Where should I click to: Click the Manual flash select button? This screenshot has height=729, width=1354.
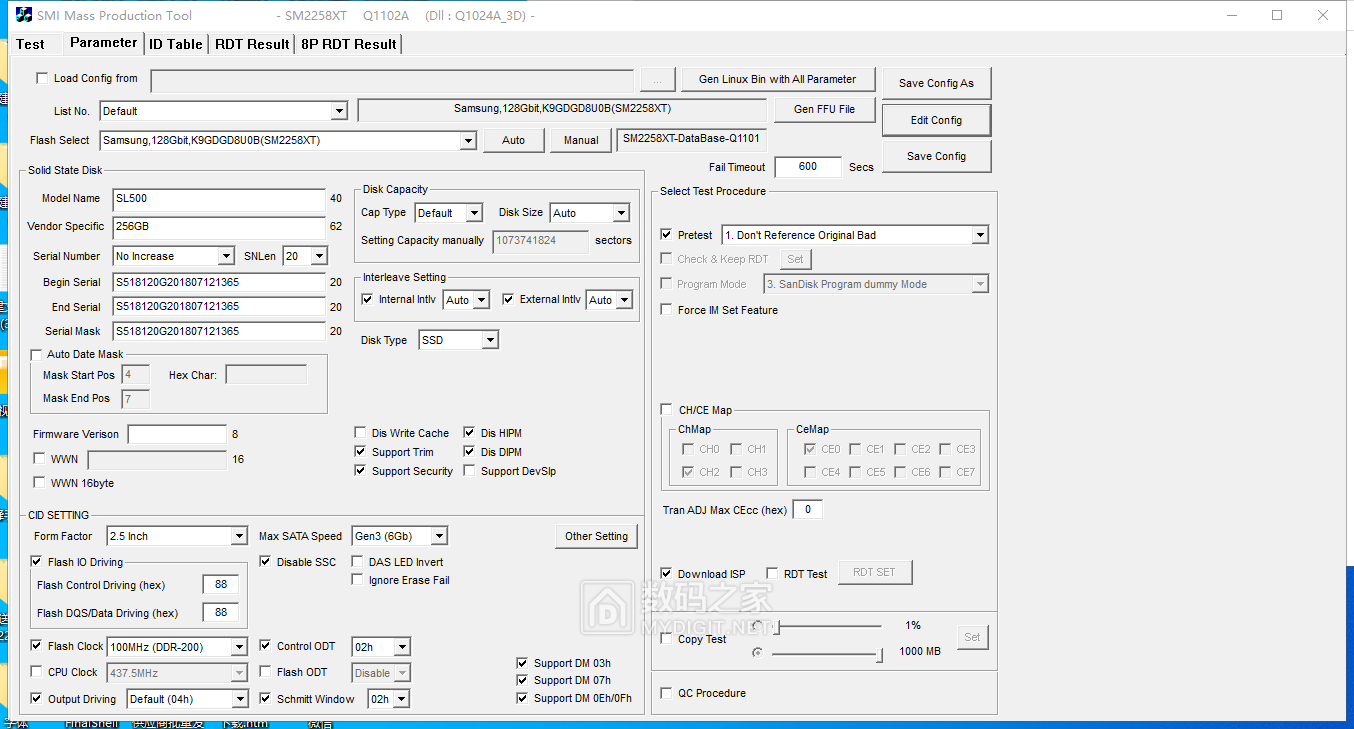pos(581,140)
